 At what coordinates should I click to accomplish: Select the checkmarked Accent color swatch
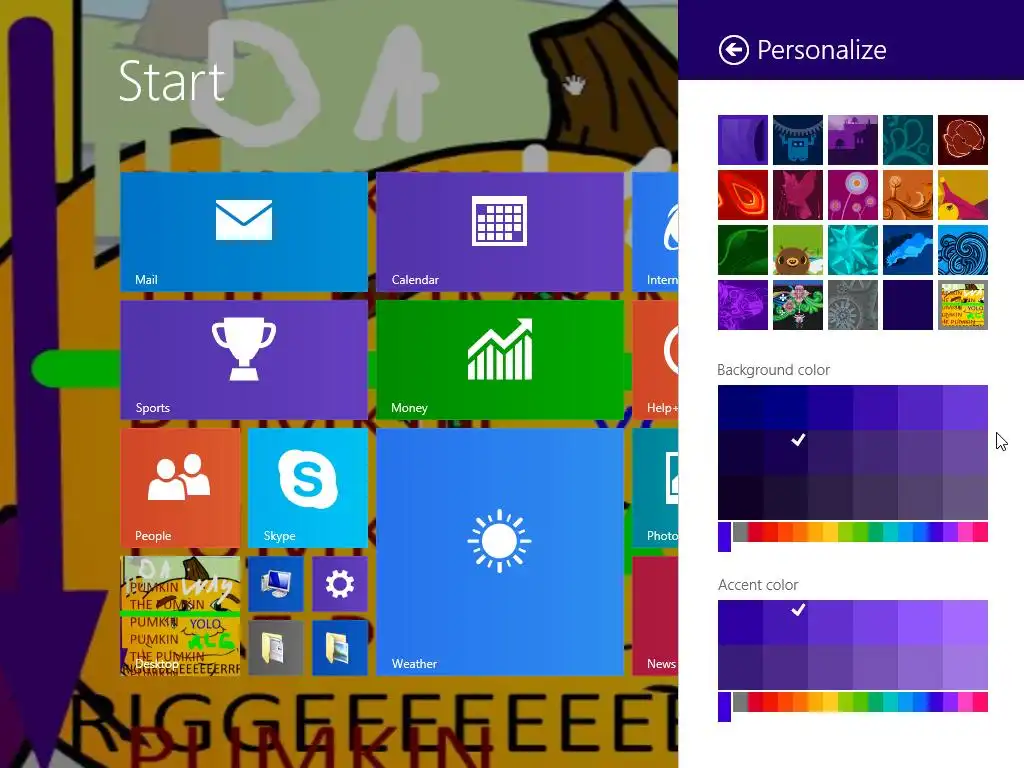[x=785, y=622]
